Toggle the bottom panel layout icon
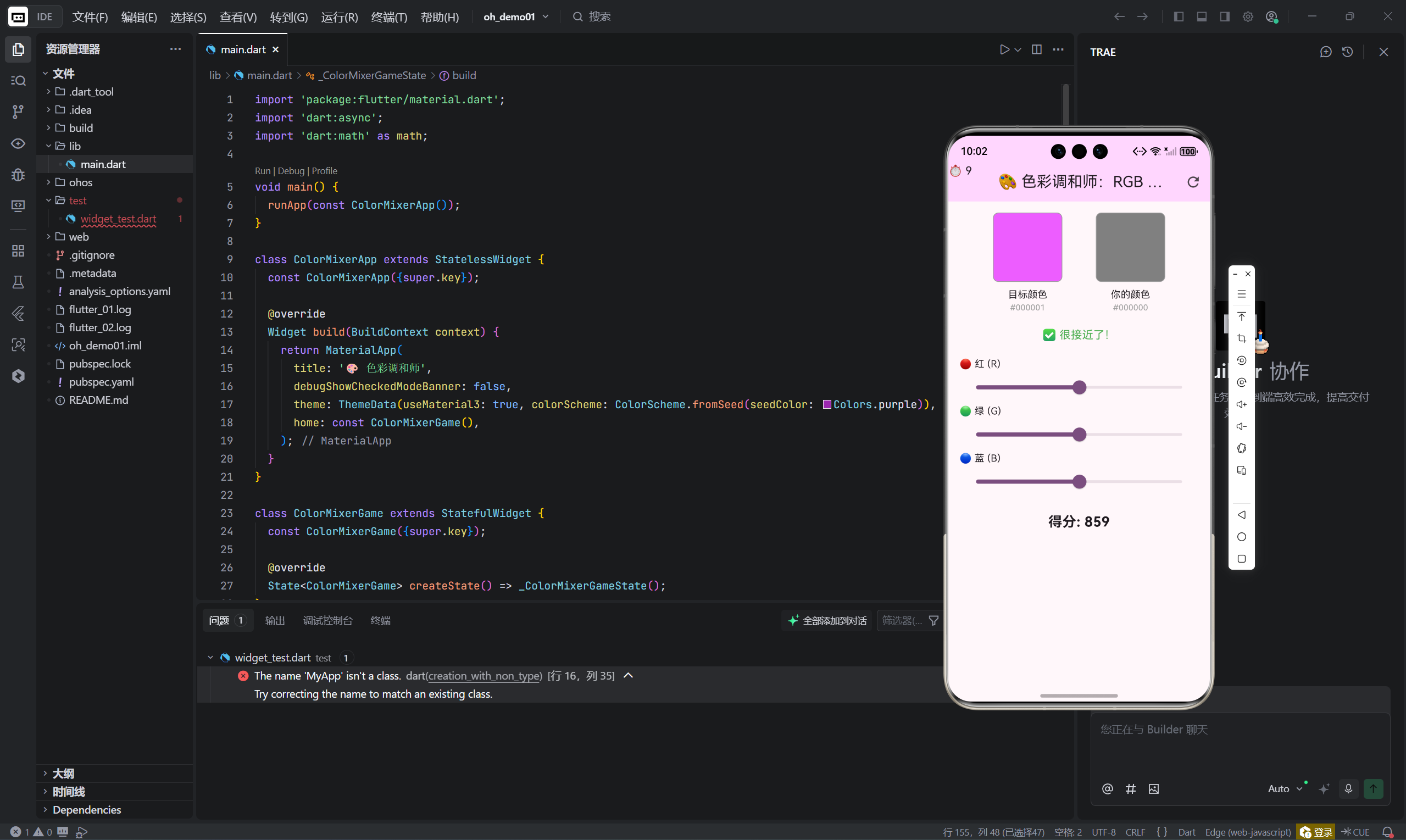 point(1202,16)
